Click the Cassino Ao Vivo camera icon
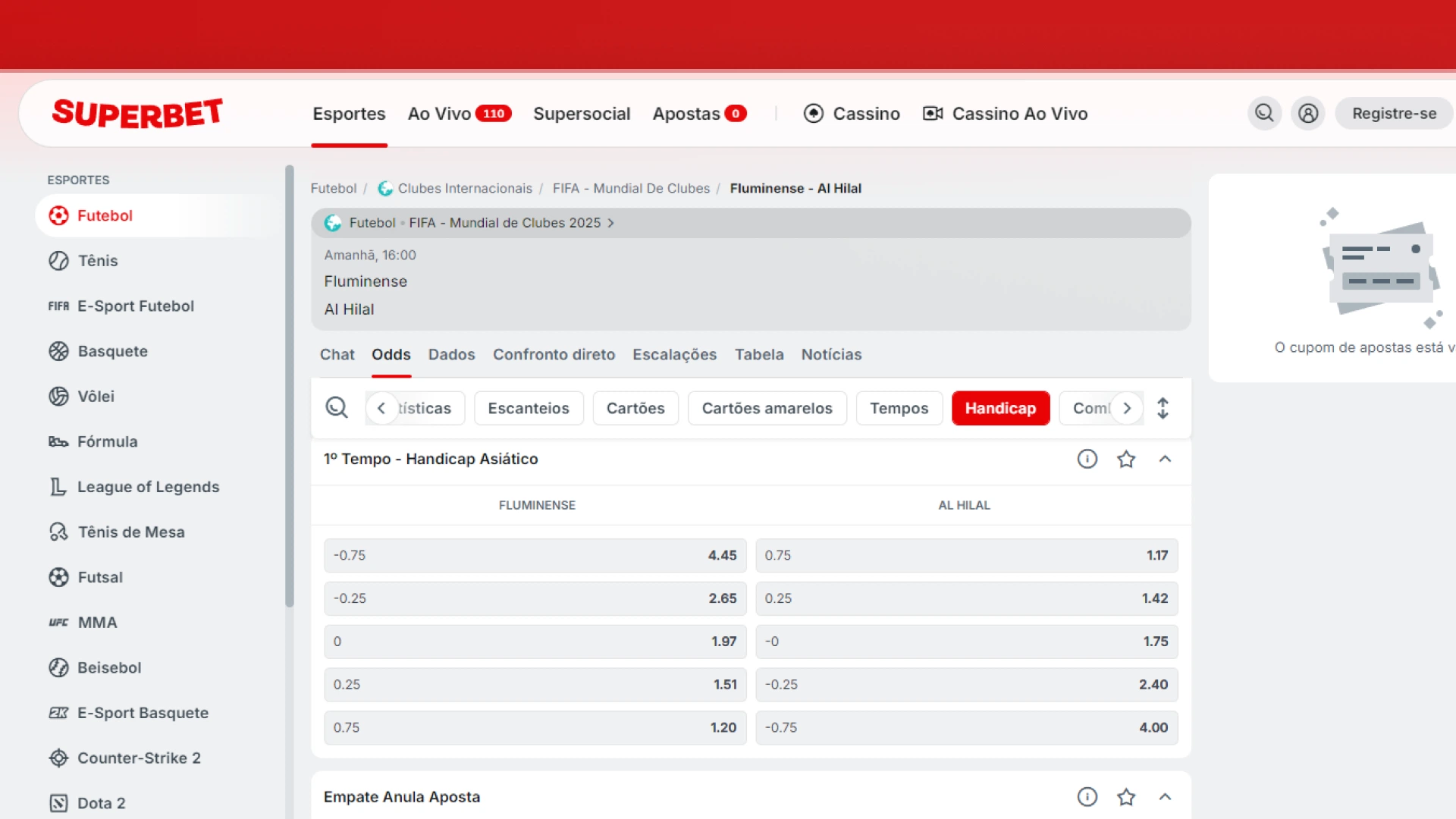This screenshot has height=819, width=1456. click(933, 113)
